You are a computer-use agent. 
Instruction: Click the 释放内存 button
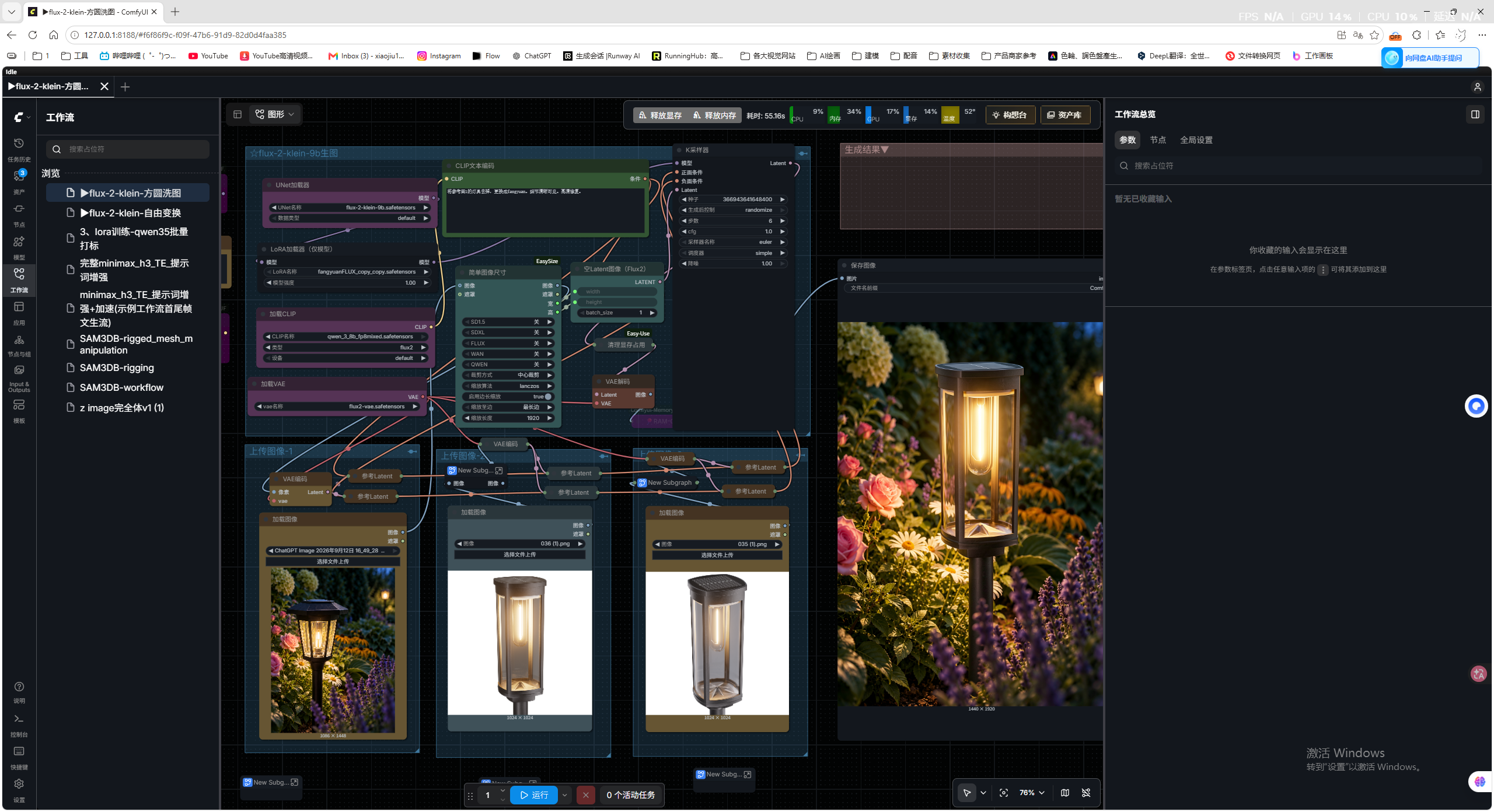[x=714, y=116]
